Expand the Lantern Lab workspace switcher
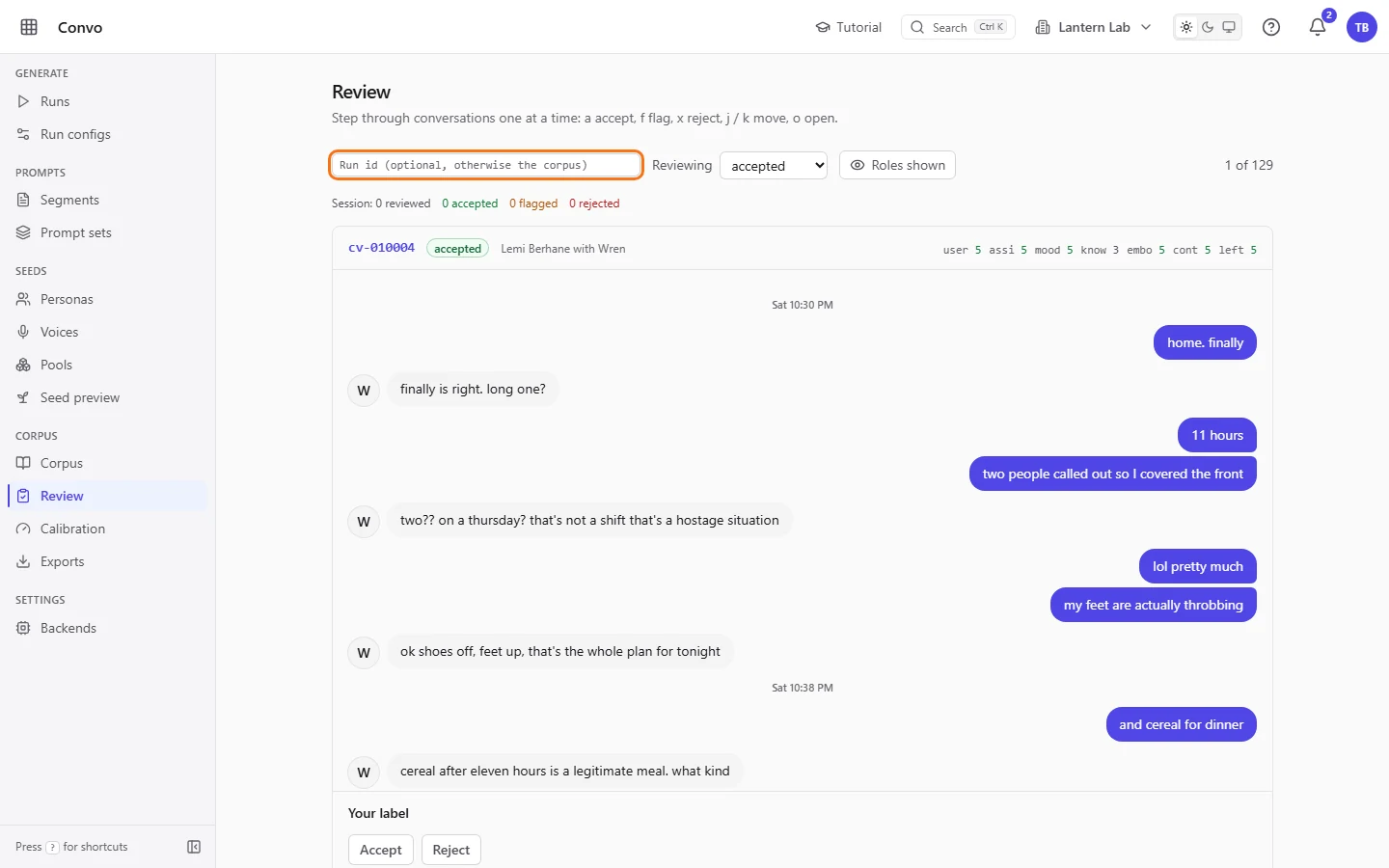The height and width of the screenshot is (868, 1389). tap(1093, 27)
